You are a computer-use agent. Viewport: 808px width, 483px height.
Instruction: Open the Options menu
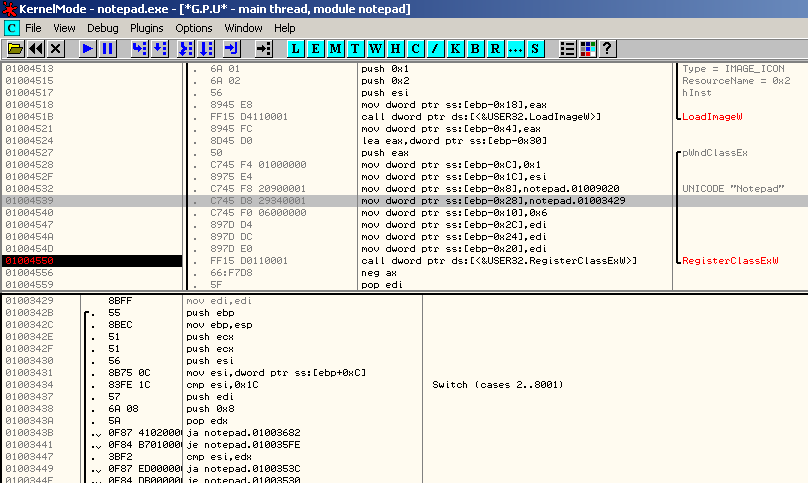pyautogui.click(x=194, y=28)
